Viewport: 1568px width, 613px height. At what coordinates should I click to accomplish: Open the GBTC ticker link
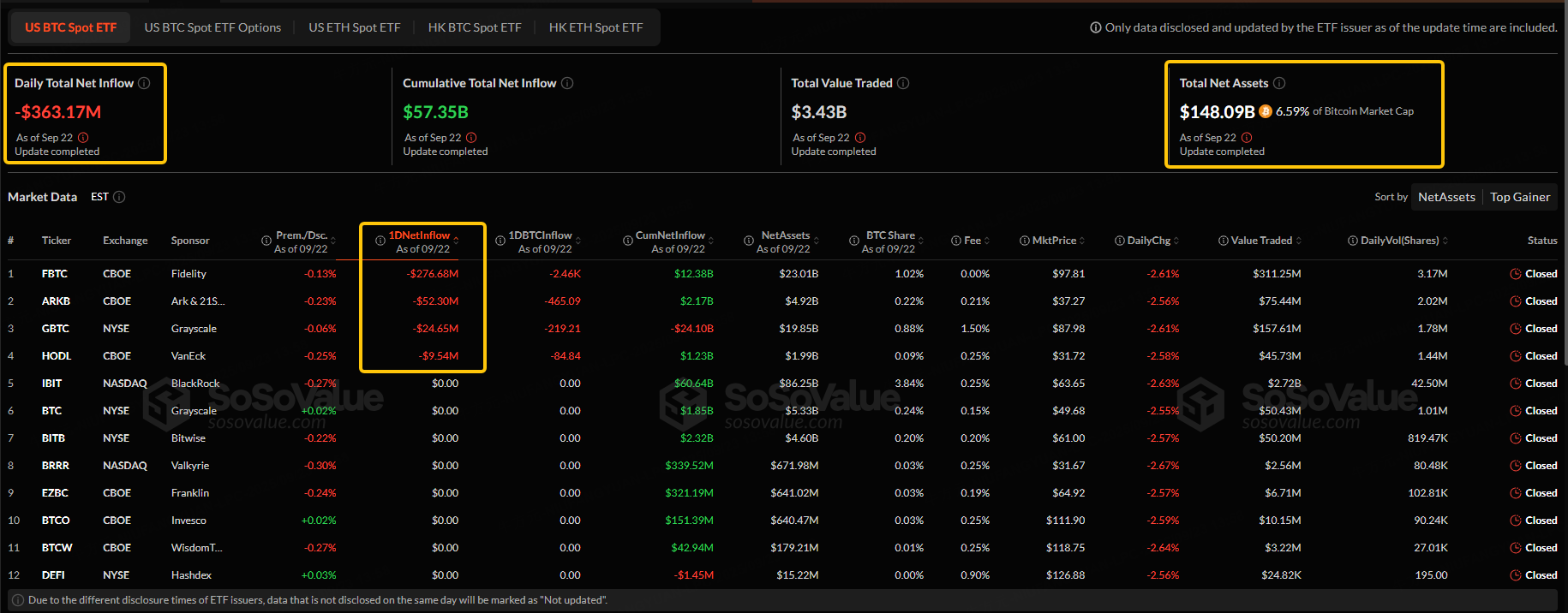[56, 329]
